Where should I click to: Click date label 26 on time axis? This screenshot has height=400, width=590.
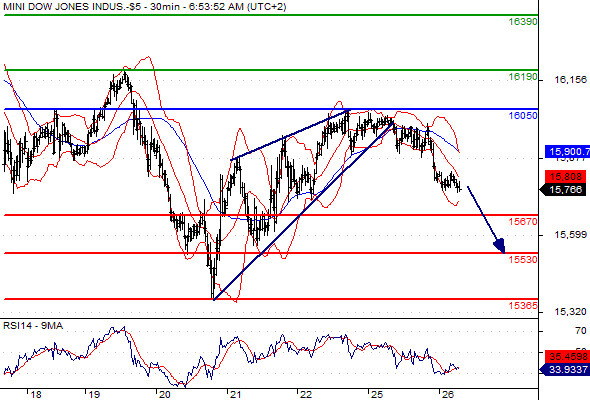click(448, 395)
